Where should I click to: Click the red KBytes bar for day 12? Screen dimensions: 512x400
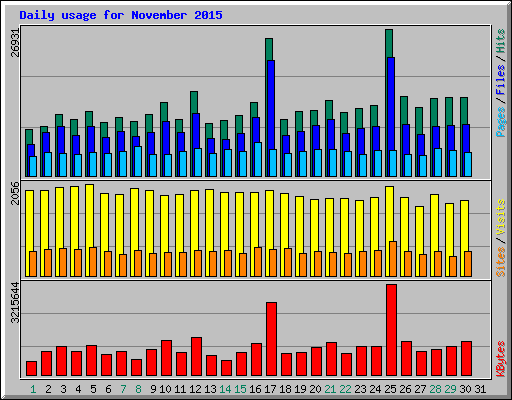pyautogui.click(x=196, y=357)
